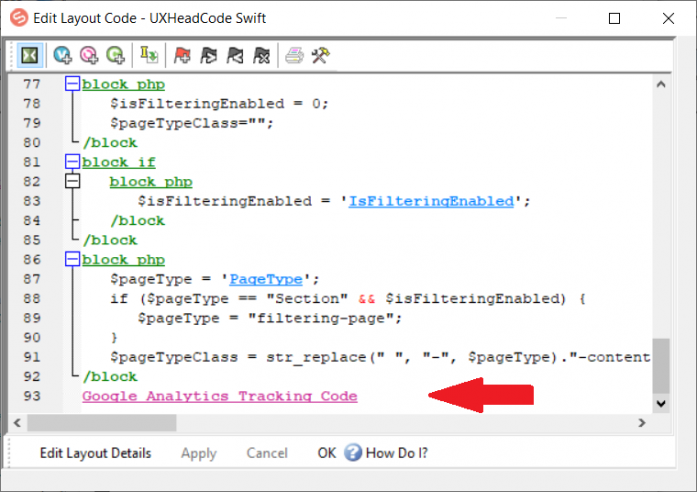Go to the previous bookmark flag
This screenshot has width=697, height=492.
pos(234,56)
